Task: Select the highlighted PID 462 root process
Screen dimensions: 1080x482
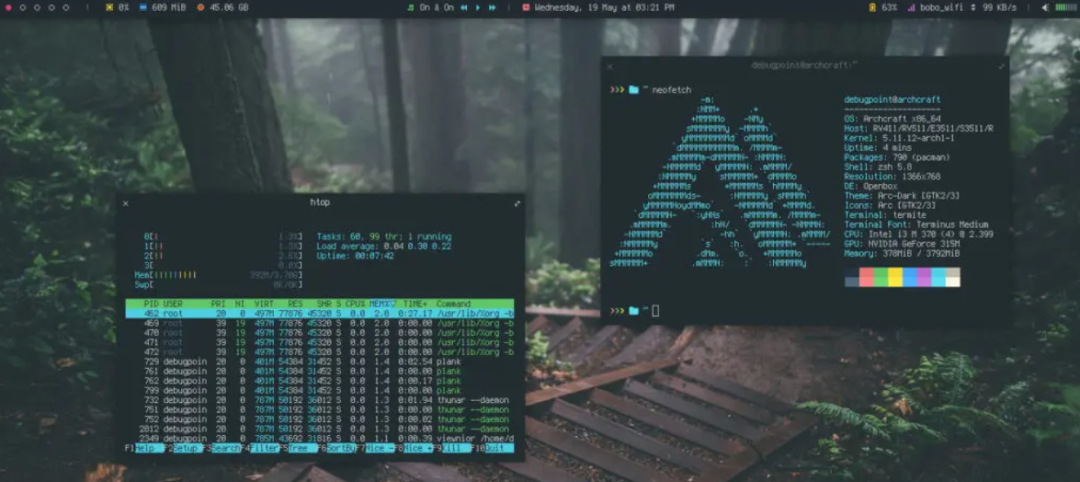Action: tap(320, 313)
